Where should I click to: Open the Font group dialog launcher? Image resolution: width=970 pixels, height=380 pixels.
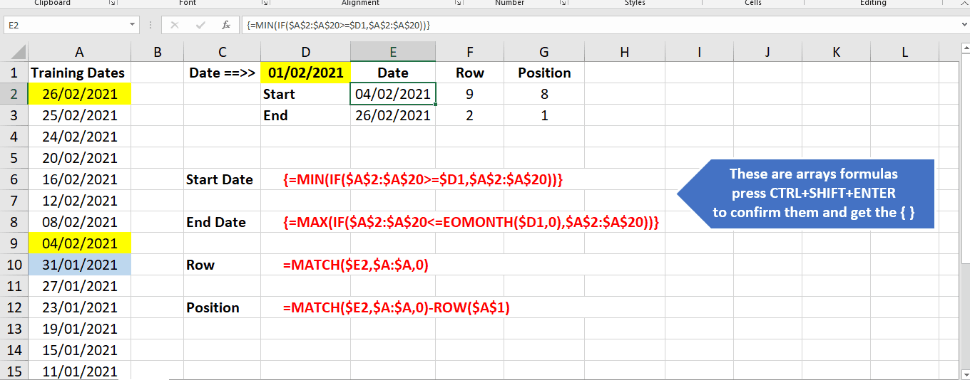[x=265, y=2]
